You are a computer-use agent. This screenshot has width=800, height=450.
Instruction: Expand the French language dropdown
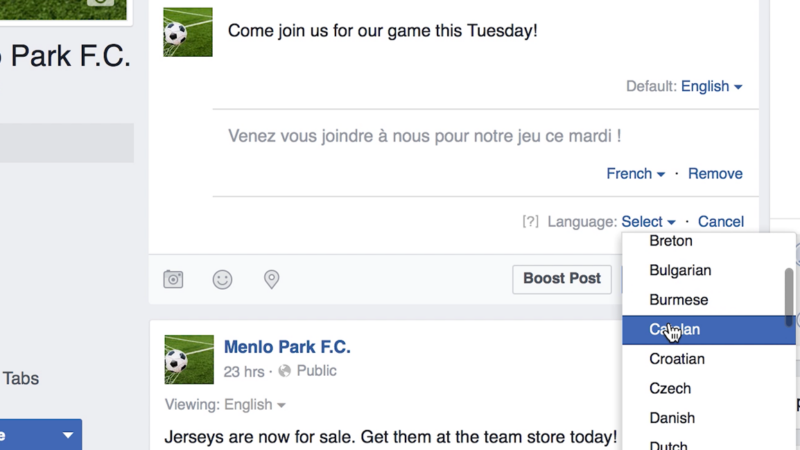[x=635, y=174]
